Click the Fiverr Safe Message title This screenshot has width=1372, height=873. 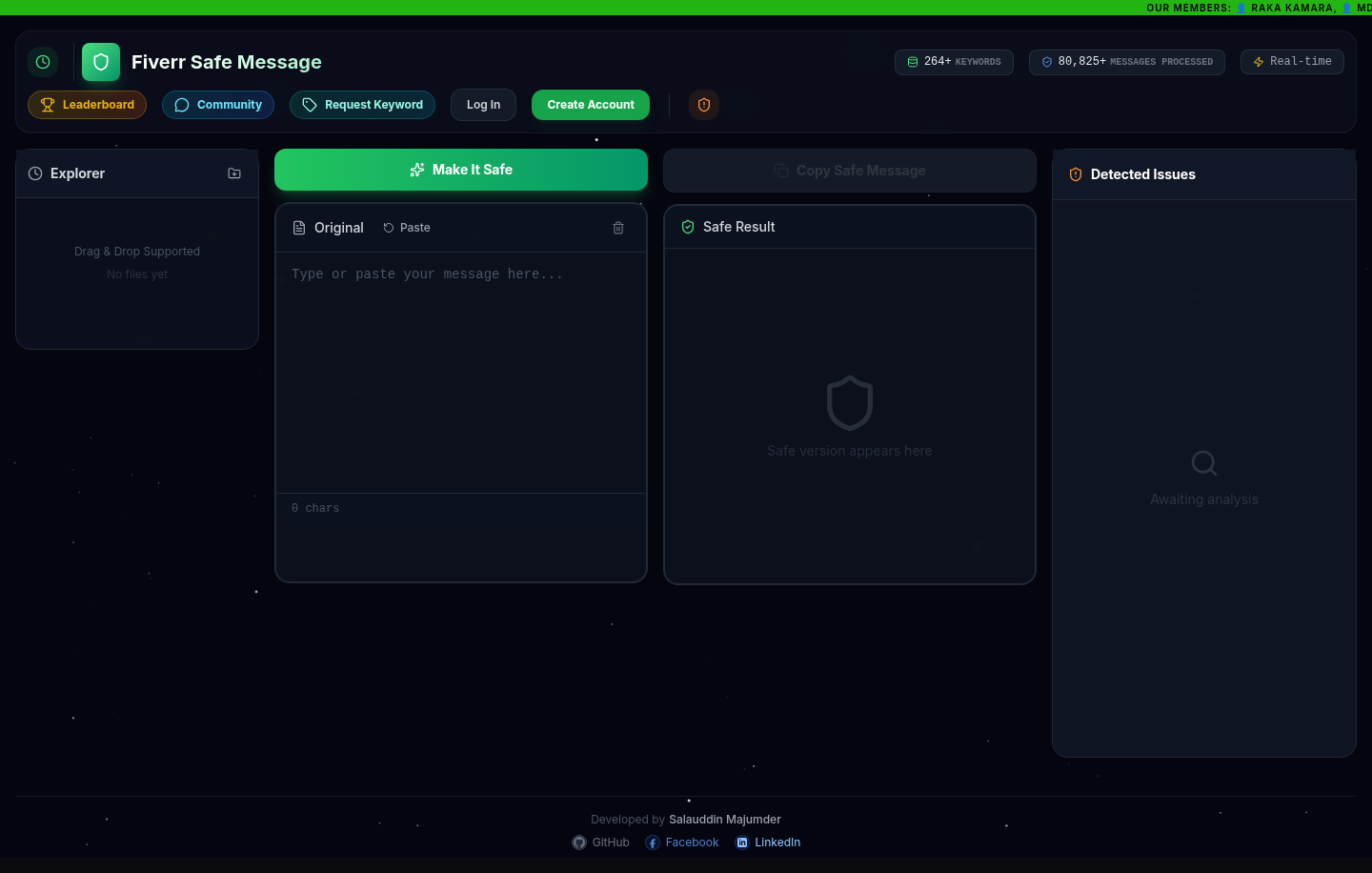227,62
